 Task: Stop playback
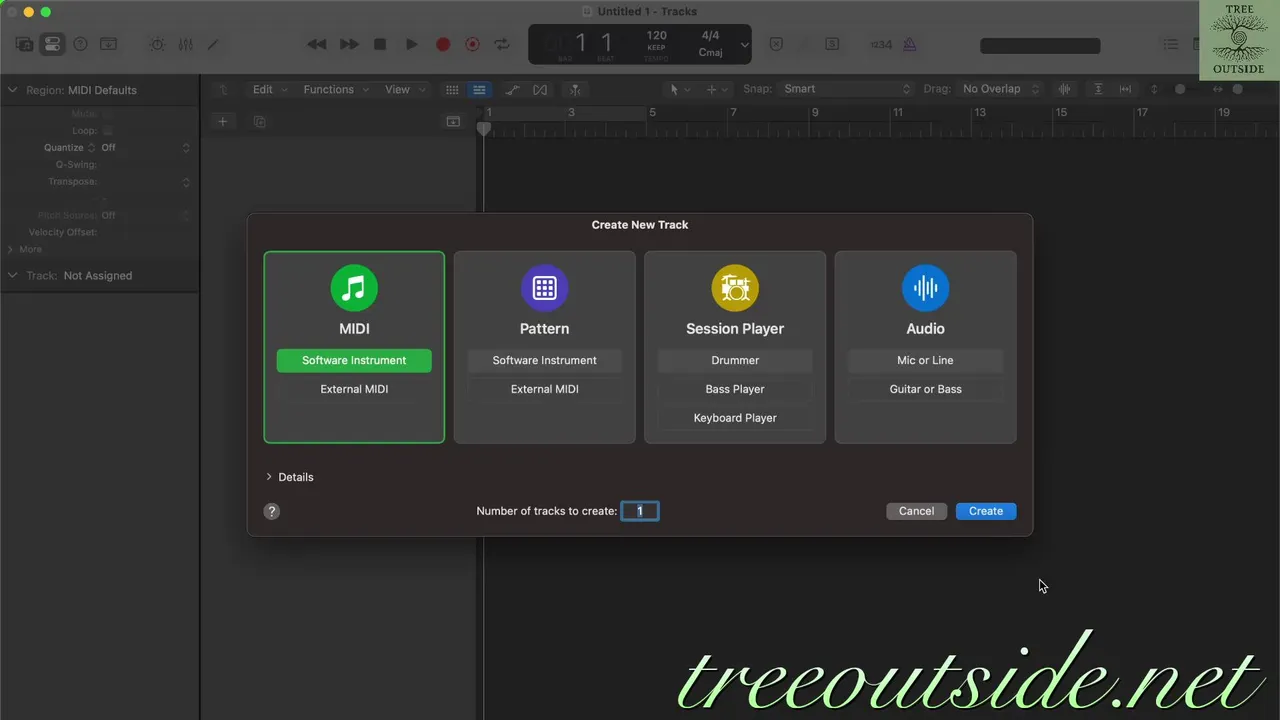click(x=380, y=44)
